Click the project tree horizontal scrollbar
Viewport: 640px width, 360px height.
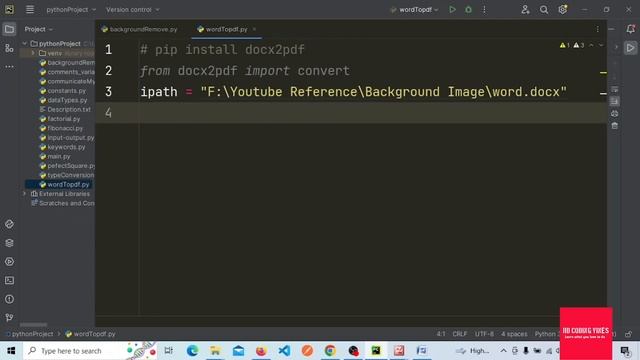(x=33, y=324)
